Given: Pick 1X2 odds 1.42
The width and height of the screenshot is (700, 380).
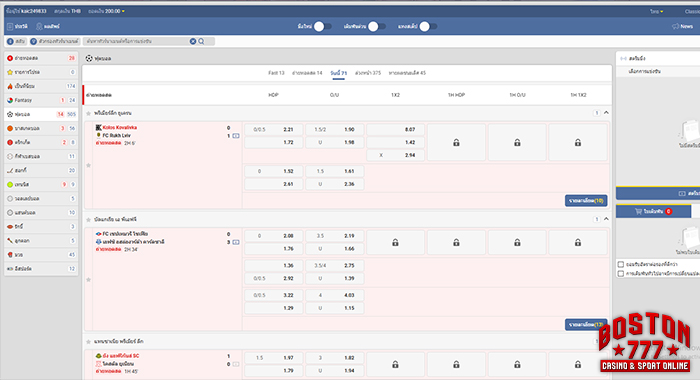Looking at the screenshot, I should click(396, 142).
